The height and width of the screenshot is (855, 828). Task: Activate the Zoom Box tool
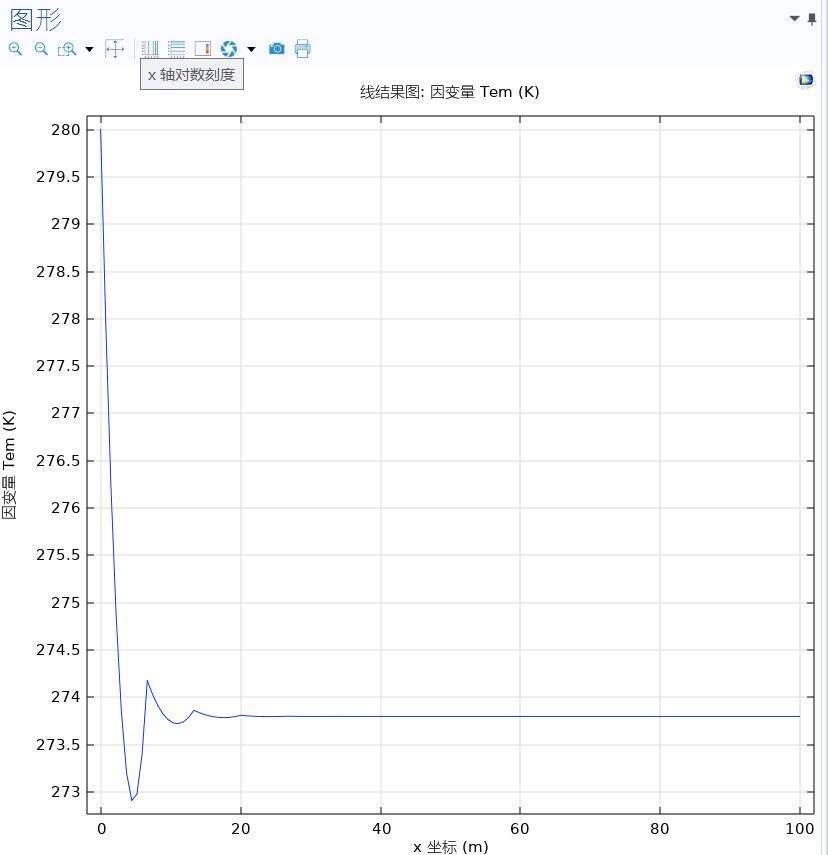67,49
